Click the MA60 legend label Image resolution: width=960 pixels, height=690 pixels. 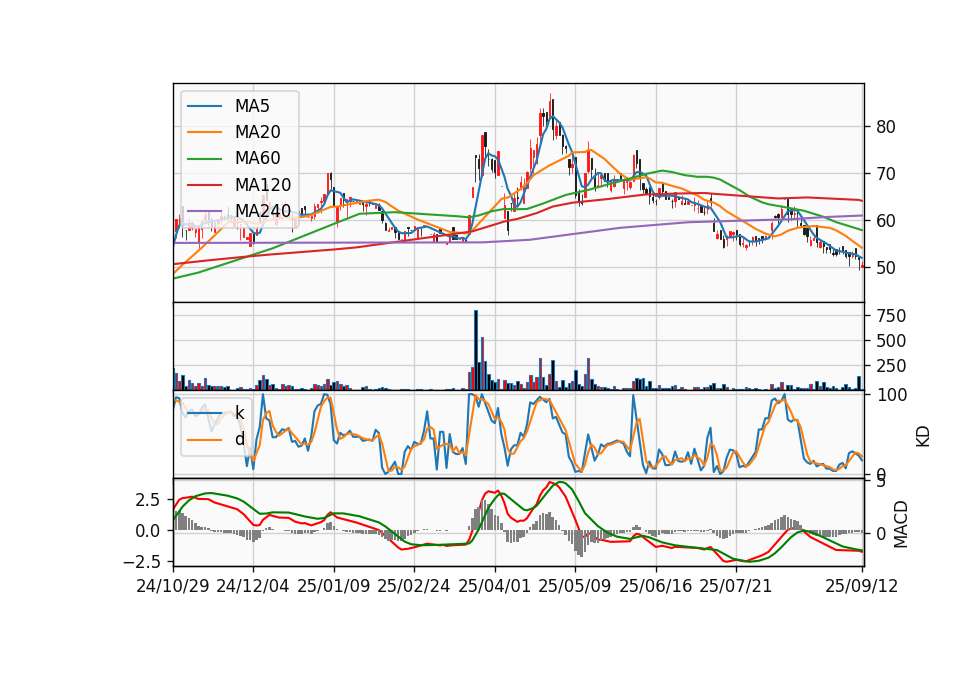tap(257, 159)
